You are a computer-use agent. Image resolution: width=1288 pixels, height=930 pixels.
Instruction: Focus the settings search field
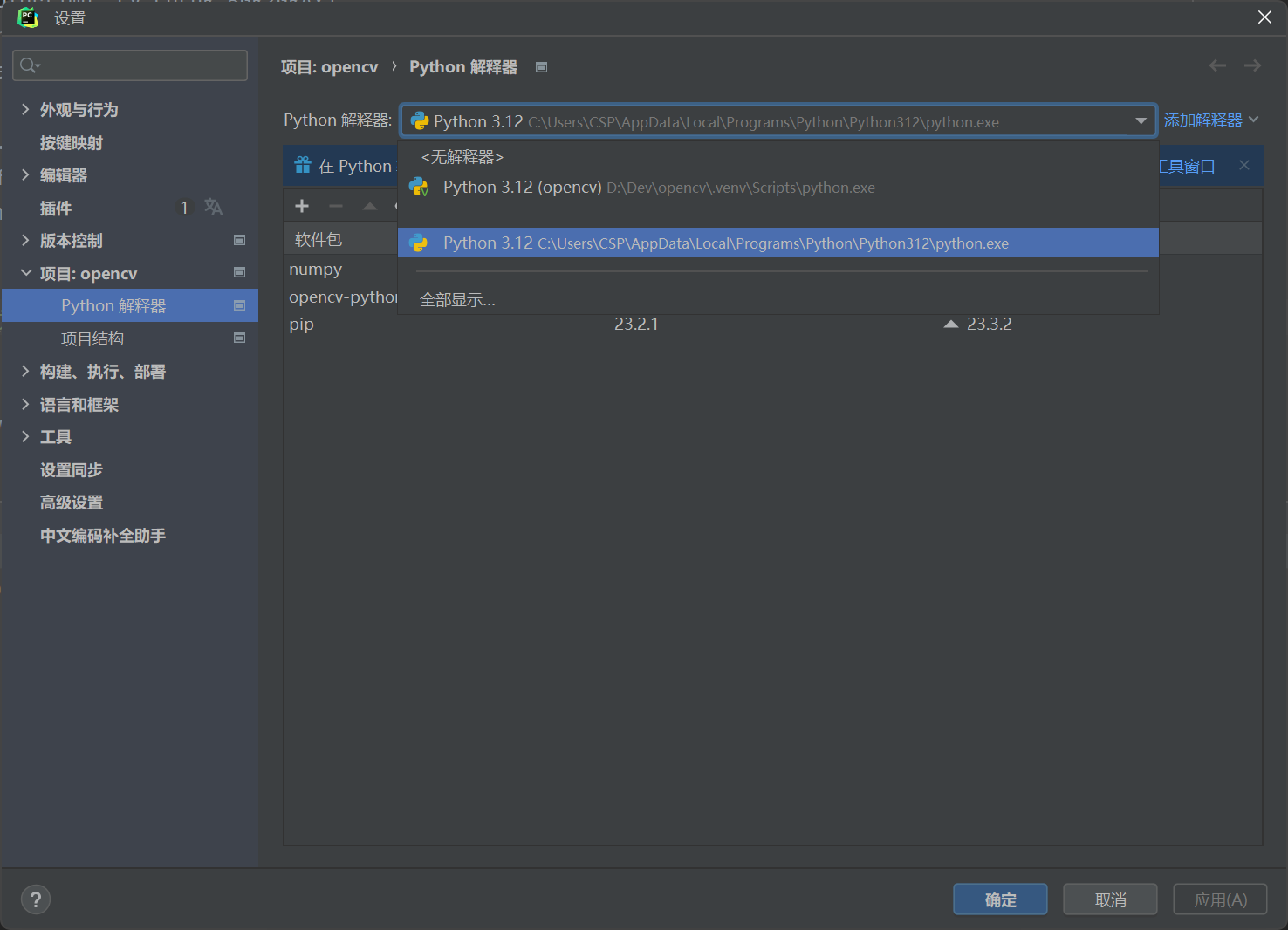pos(130,65)
